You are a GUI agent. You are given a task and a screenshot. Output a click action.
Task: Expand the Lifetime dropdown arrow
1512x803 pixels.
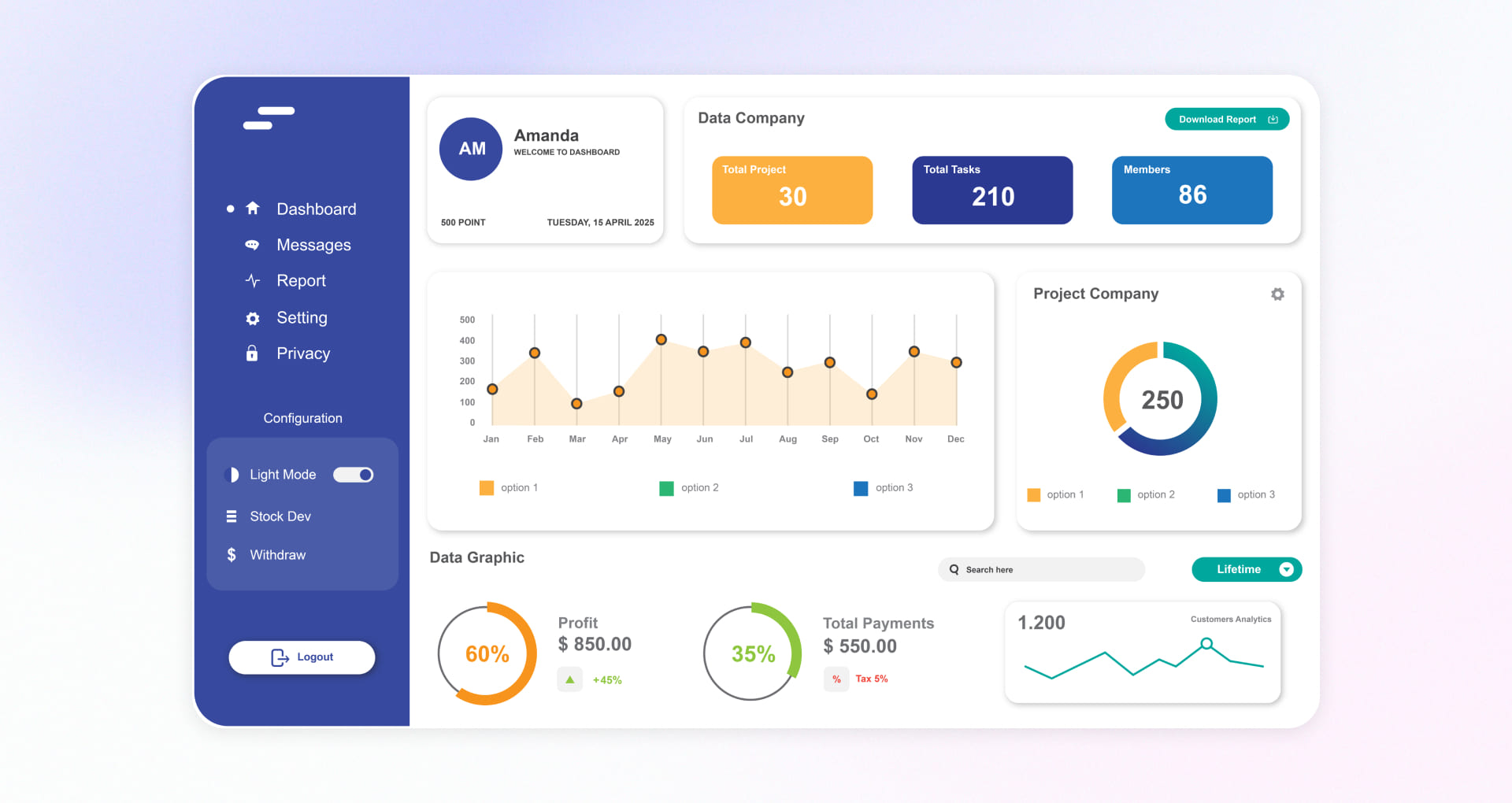tap(1286, 569)
